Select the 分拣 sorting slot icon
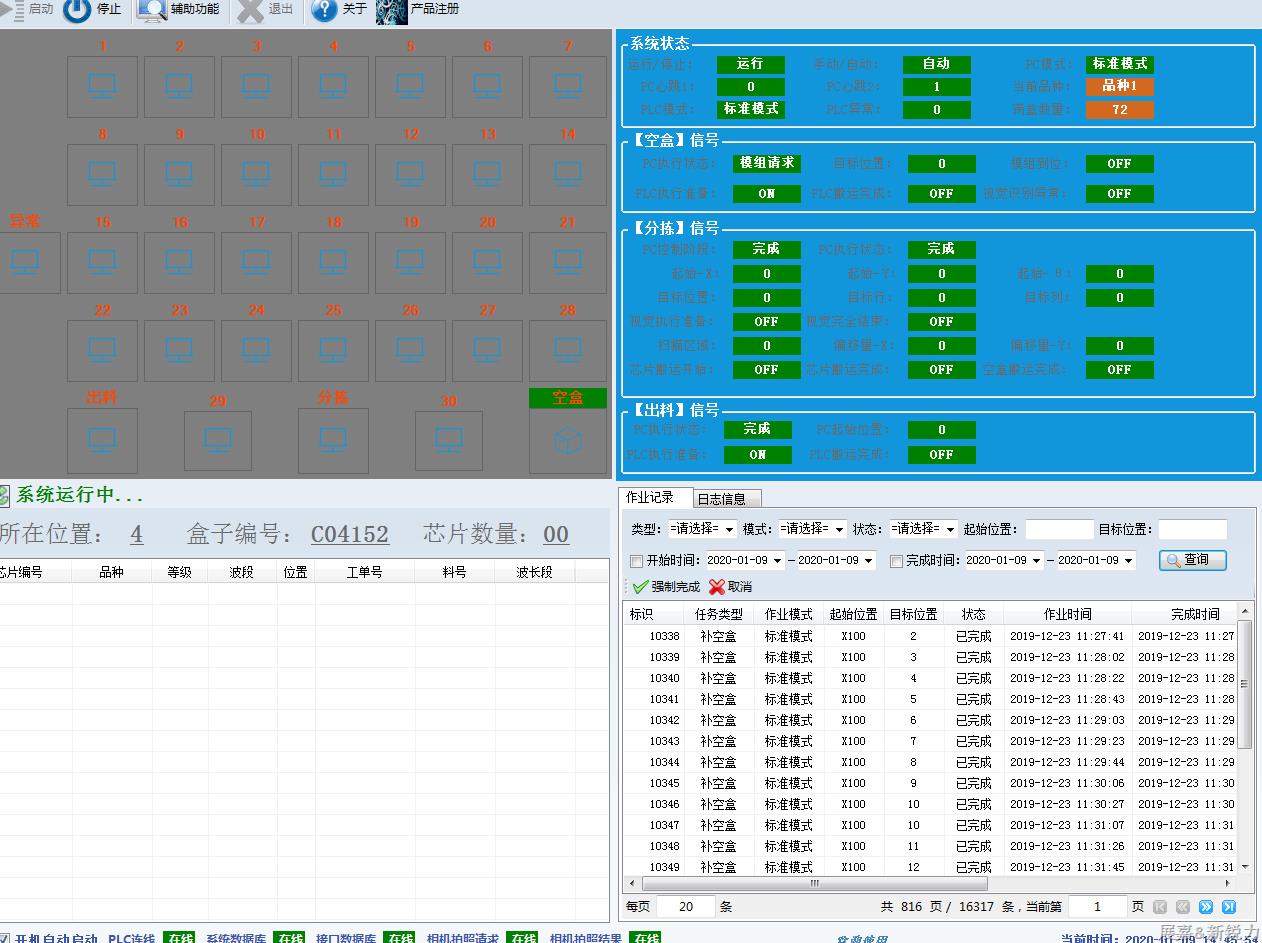This screenshot has height=943, width=1262. 333,440
